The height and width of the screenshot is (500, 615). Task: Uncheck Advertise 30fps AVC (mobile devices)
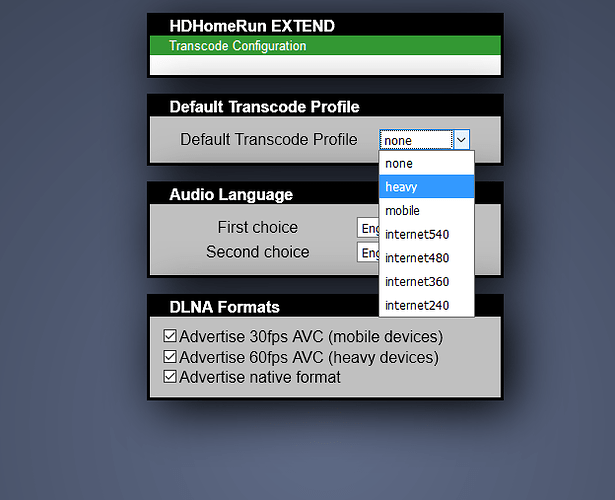point(170,336)
